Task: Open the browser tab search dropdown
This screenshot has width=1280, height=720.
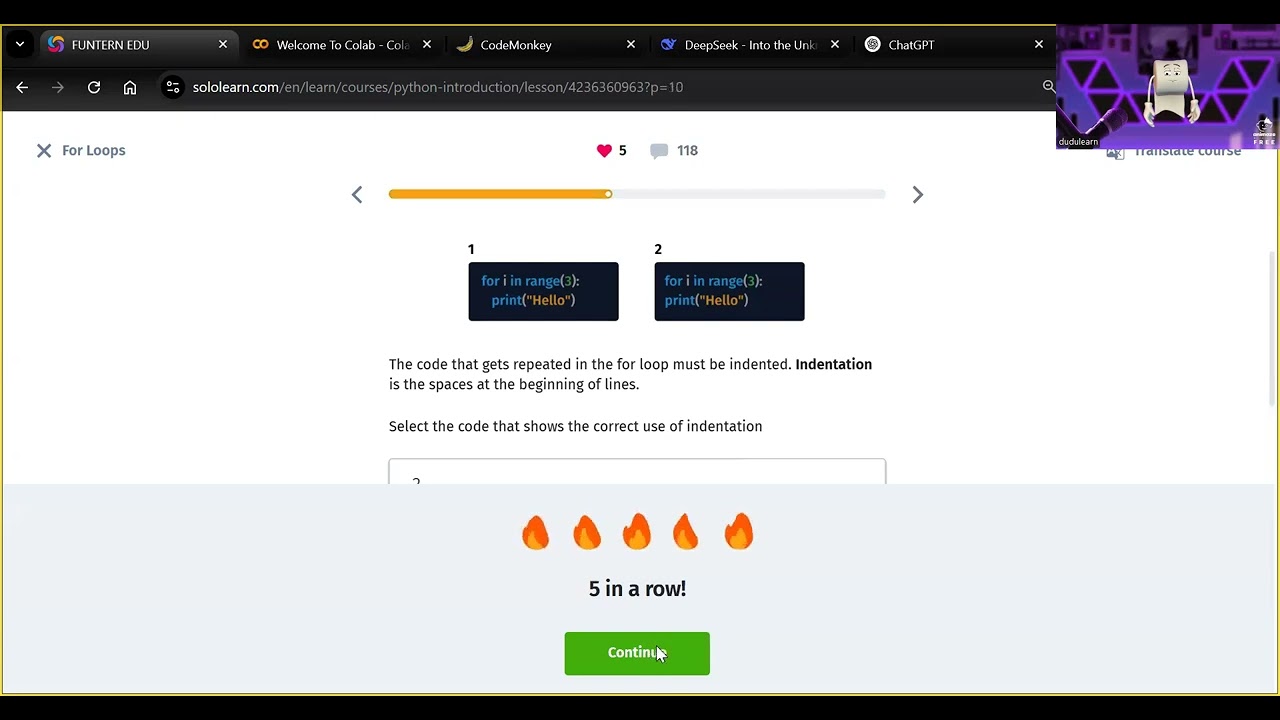Action: coord(19,45)
